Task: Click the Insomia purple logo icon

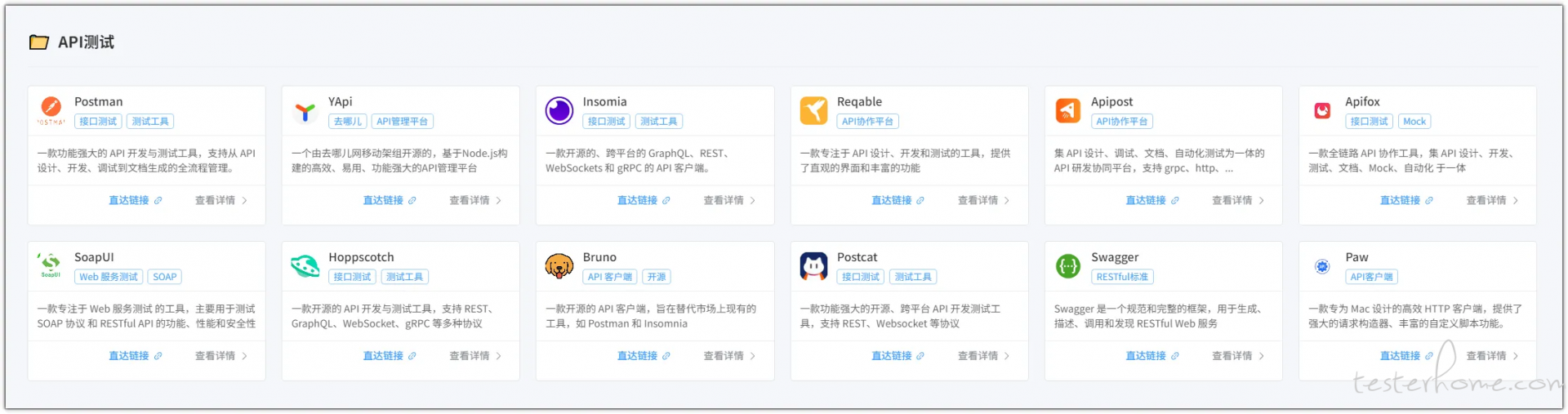Action: 559,110
